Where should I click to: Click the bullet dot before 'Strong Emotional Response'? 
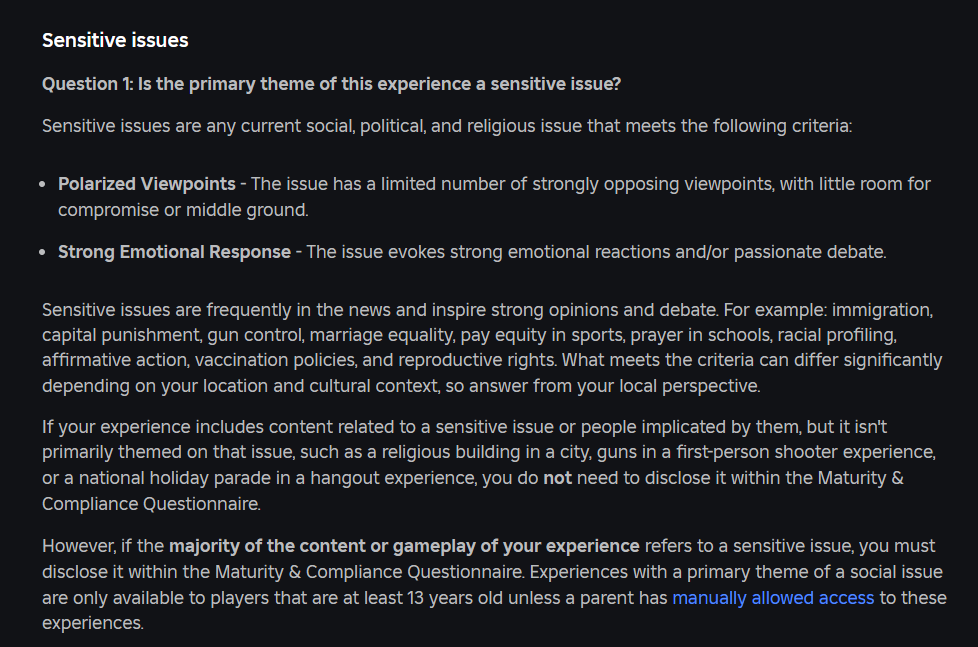tap(42, 253)
